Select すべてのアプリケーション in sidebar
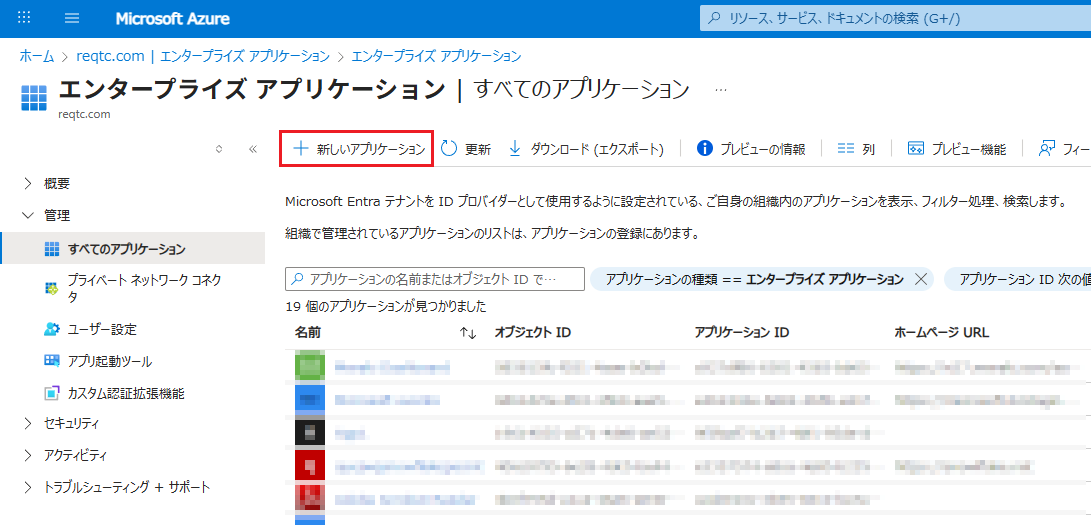 click(132, 248)
